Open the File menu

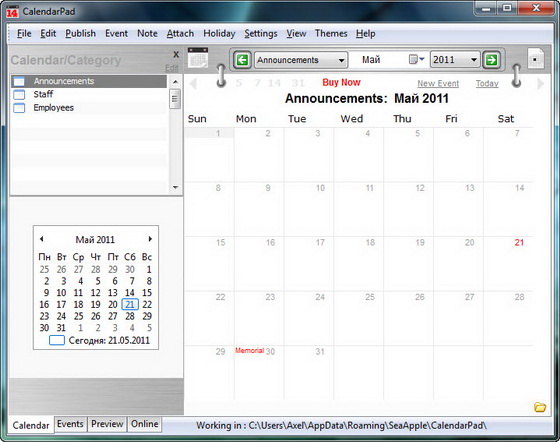tap(24, 34)
